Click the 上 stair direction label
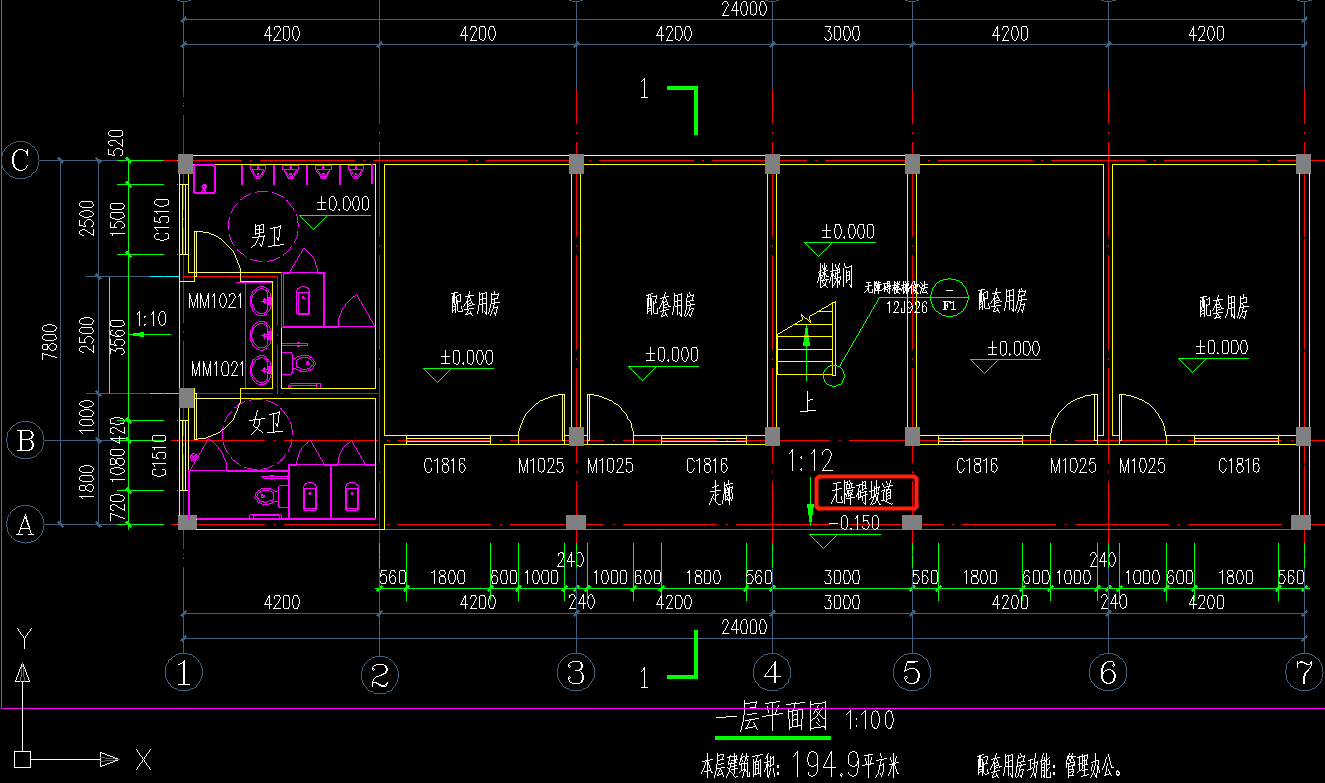Image resolution: width=1325 pixels, height=783 pixels. pos(809,404)
